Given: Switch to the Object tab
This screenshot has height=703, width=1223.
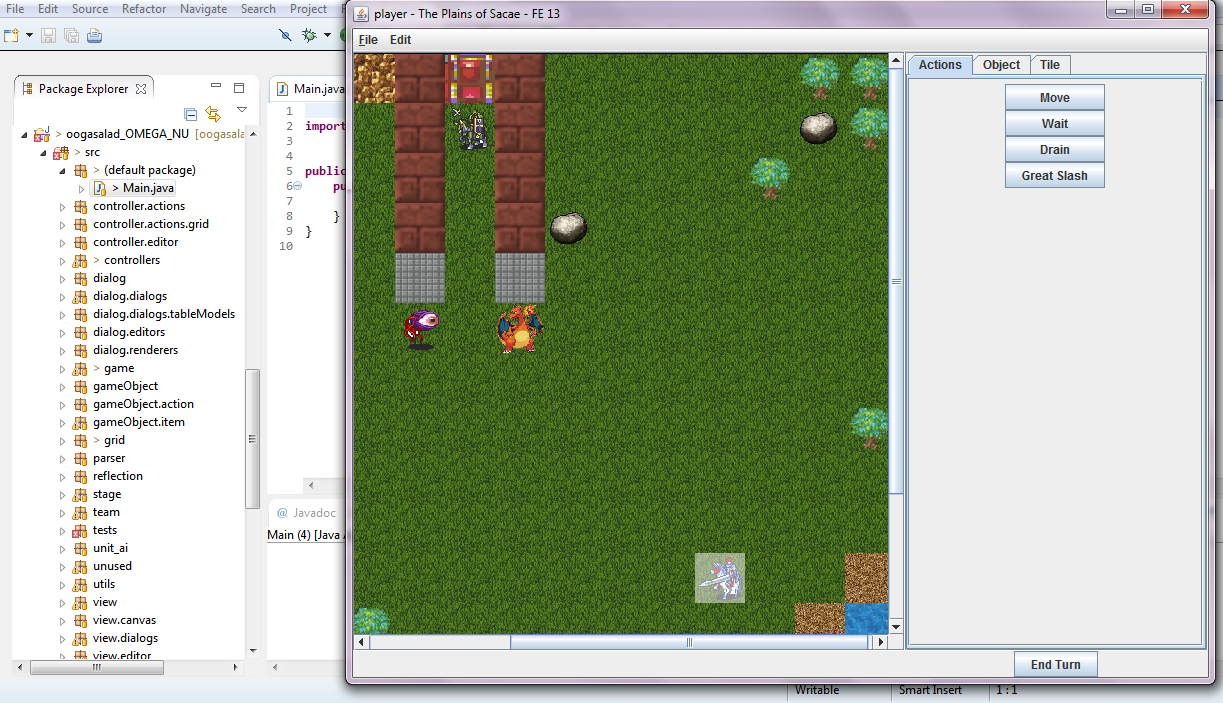Looking at the screenshot, I should coord(1001,65).
